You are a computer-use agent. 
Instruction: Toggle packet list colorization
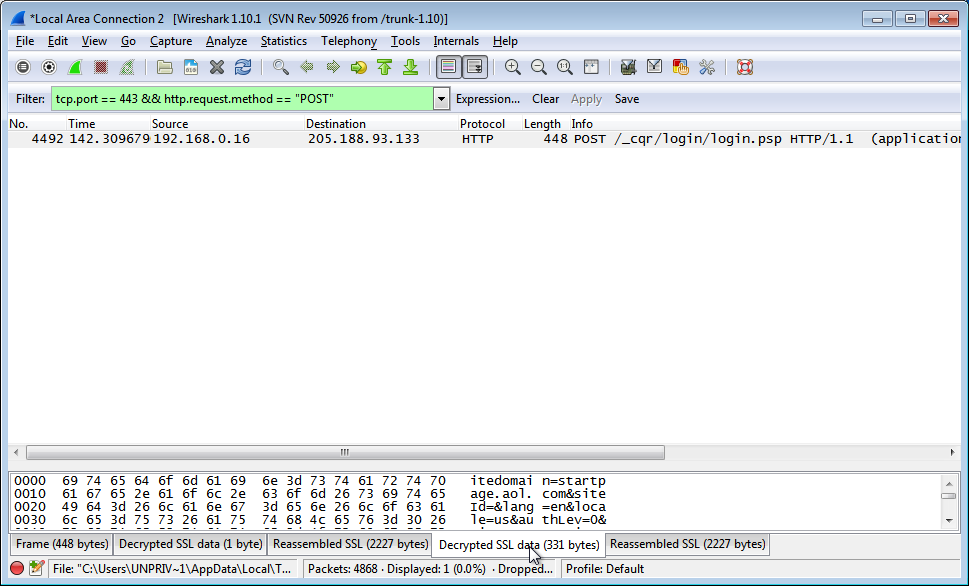(x=449, y=67)
